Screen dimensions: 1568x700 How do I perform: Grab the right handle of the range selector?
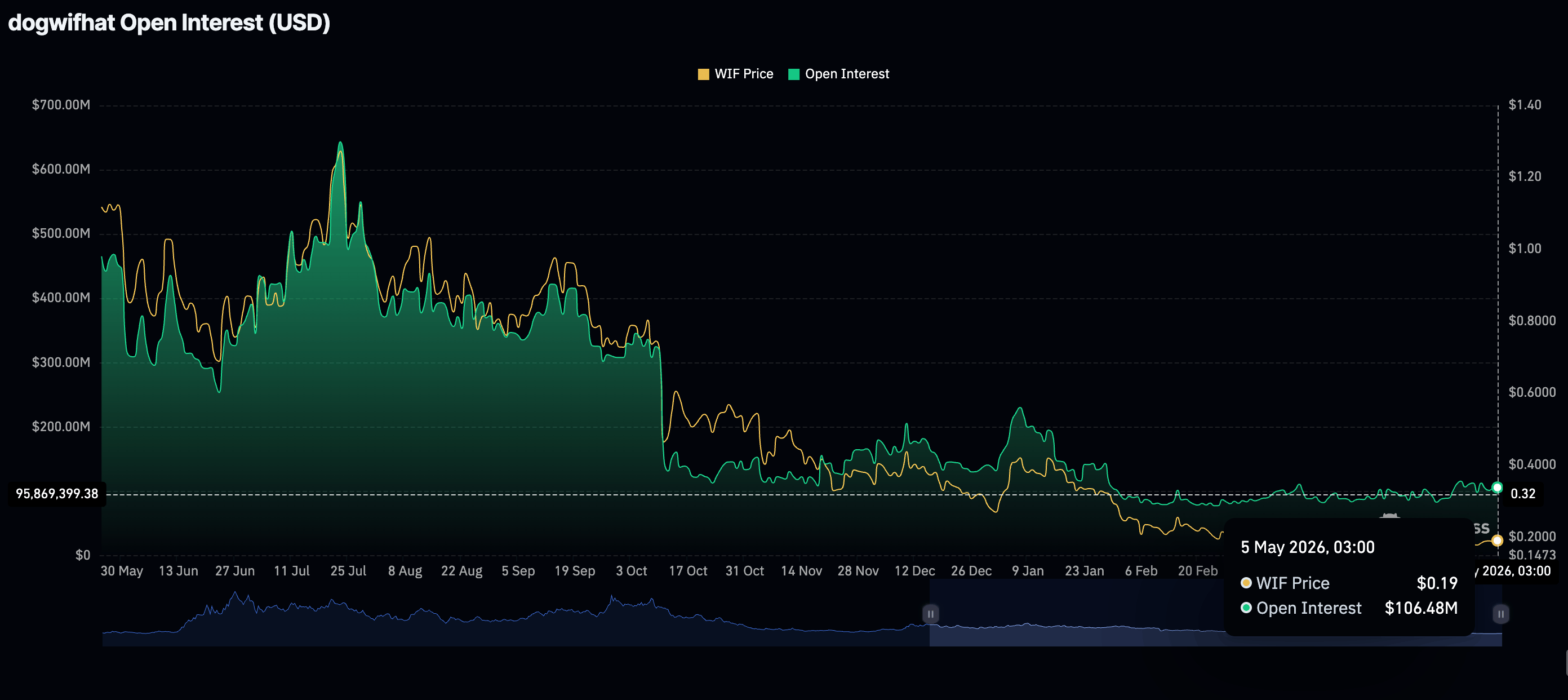[1500, 614]
